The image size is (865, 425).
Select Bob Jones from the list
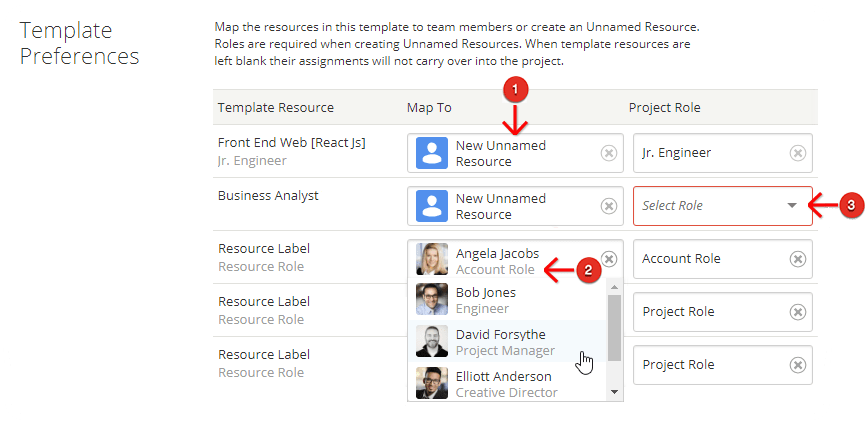tap(508, 300)
